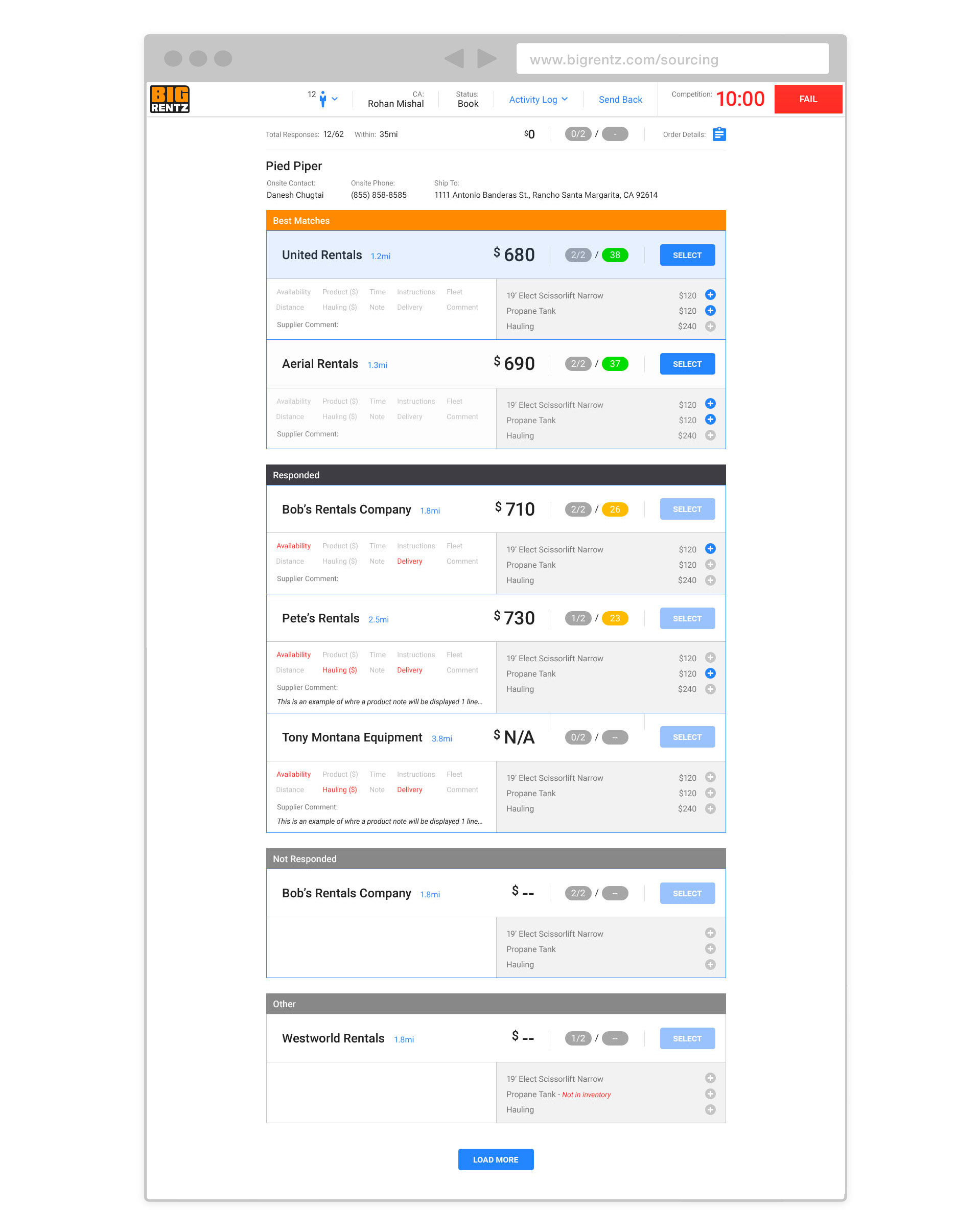Add Westworld Rentals Hauling plus icon

coord(710,1110)
